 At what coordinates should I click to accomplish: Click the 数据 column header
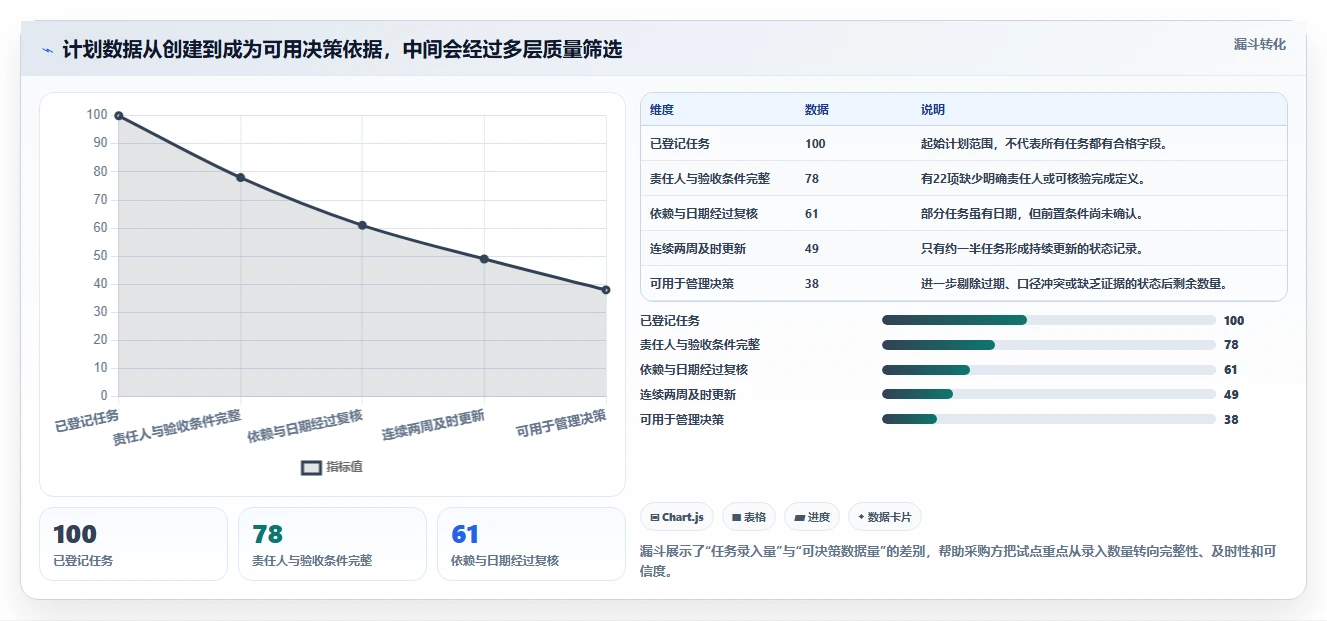click(x=817, y=110)
